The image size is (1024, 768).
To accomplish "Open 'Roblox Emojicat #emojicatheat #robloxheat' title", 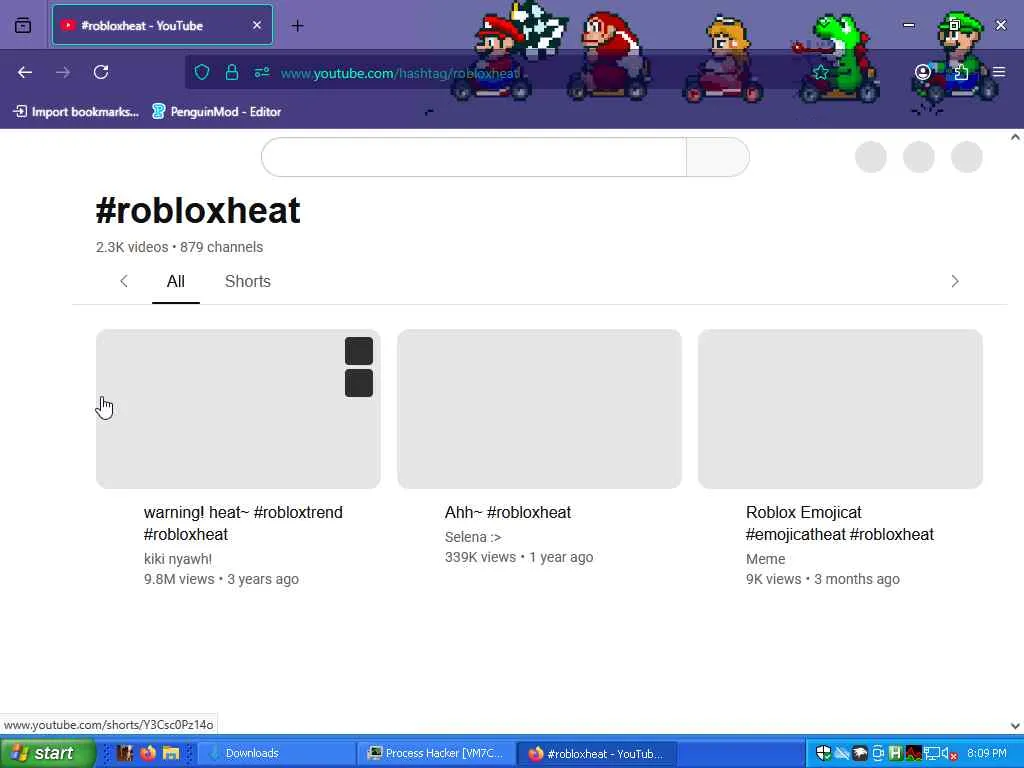I will click(x=840, y=523).
